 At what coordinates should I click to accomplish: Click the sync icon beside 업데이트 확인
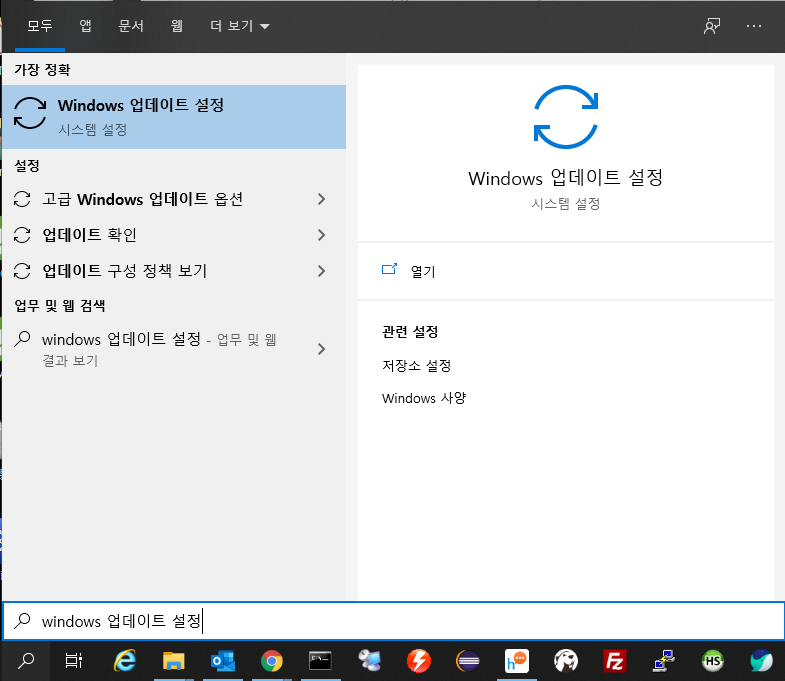pyautogui.click(x=22, y=235)
